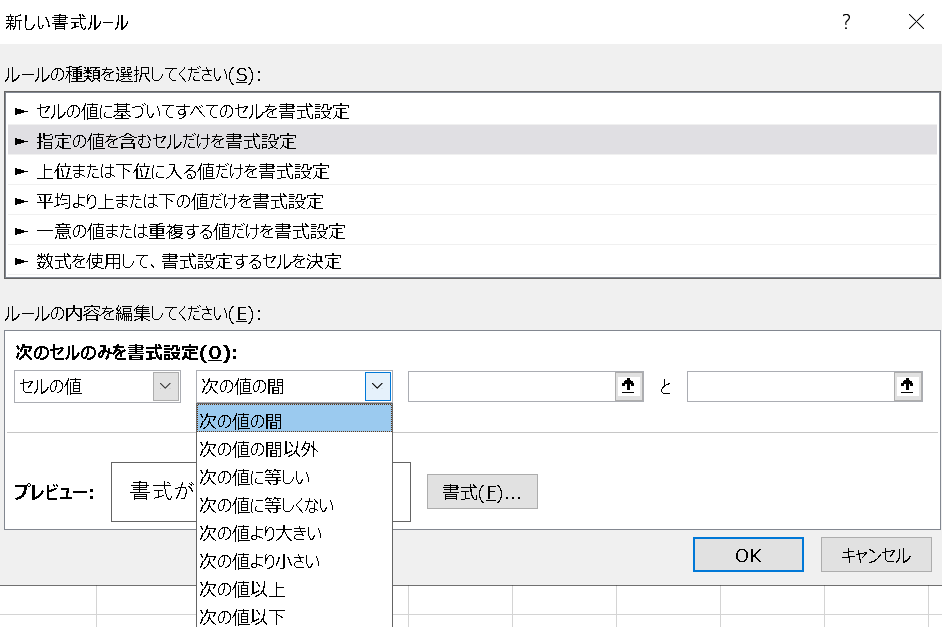Choose rule 上位または下位に入る値だけを書式設定
The width and height of the screenshot is (942, 627).
pos(472,171)
